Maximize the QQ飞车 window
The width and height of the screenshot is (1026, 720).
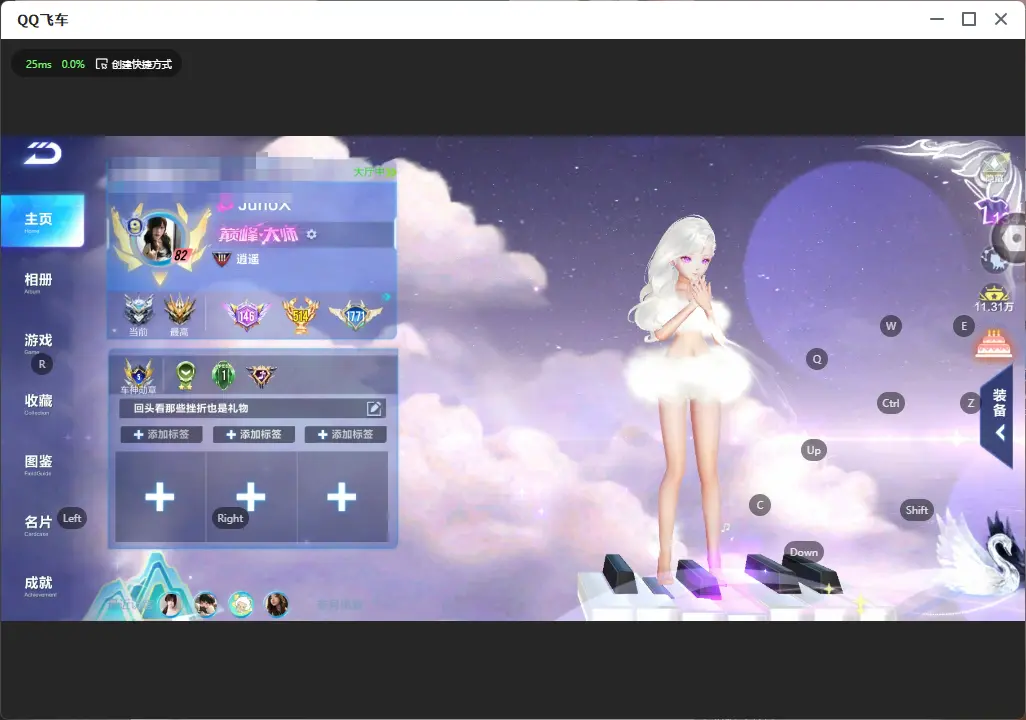pos(969,20)
